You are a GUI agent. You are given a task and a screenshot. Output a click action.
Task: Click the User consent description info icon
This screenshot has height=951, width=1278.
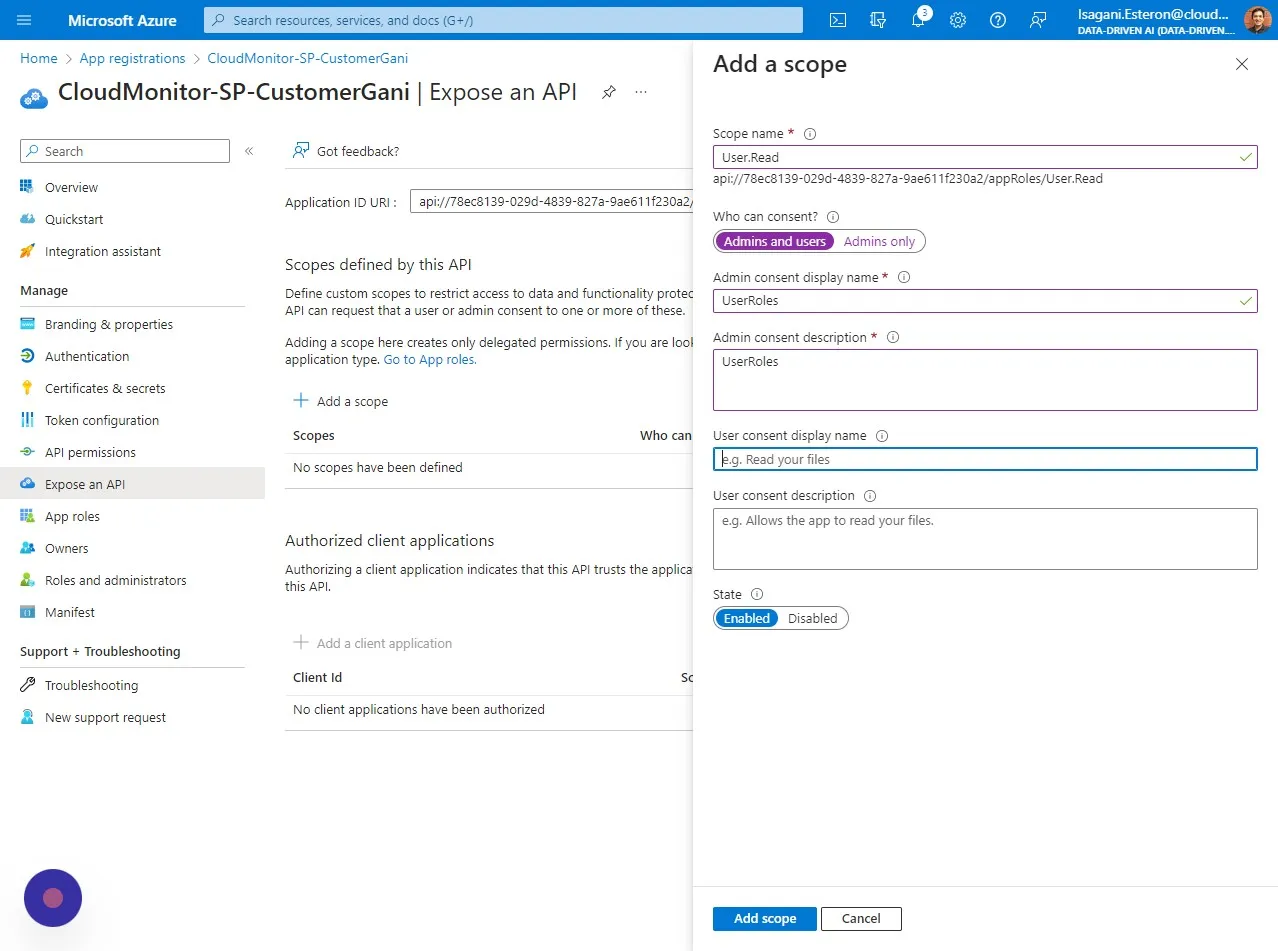click(x=870, y=496)
